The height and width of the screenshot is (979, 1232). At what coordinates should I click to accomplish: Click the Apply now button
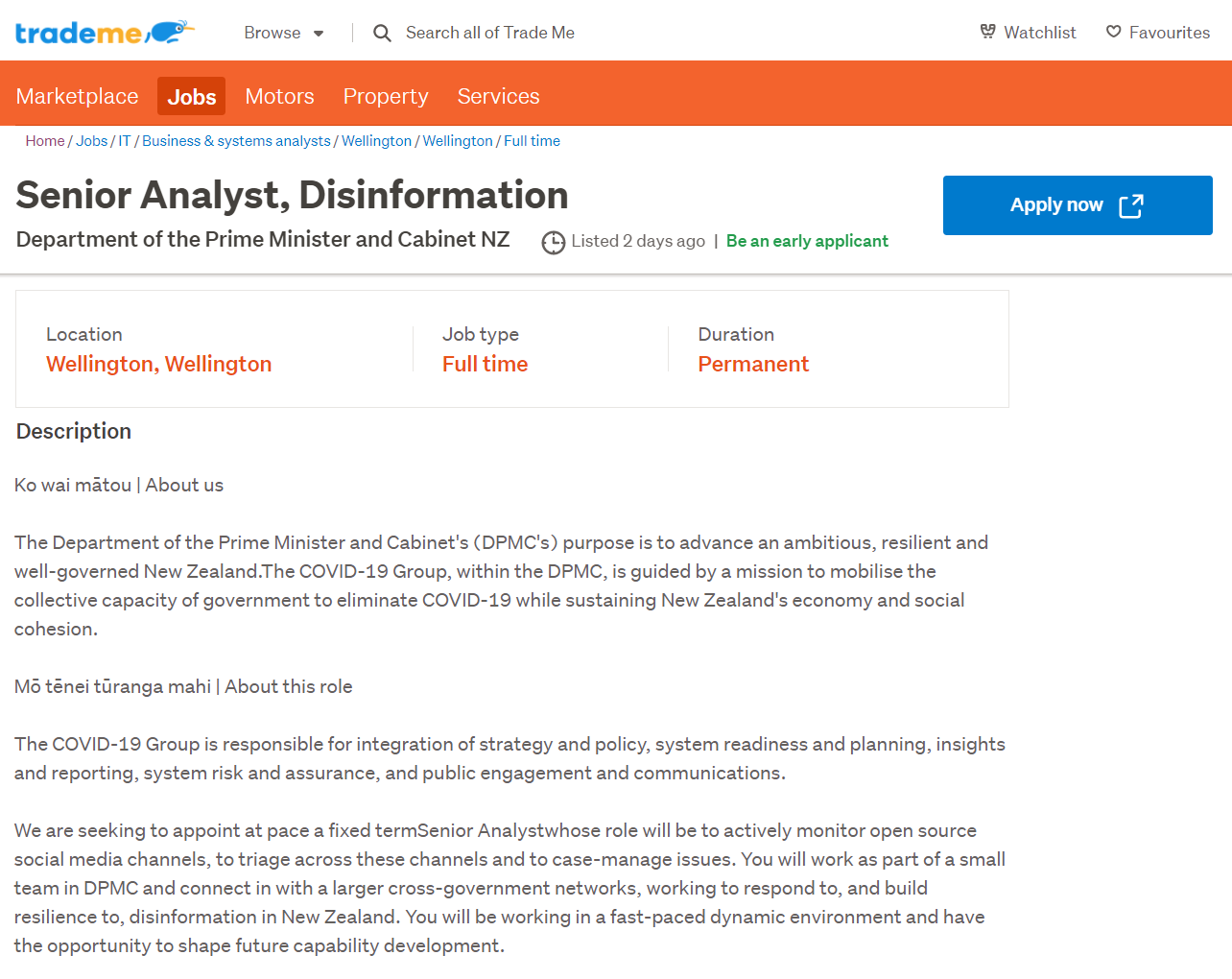tap(1078, 205)
